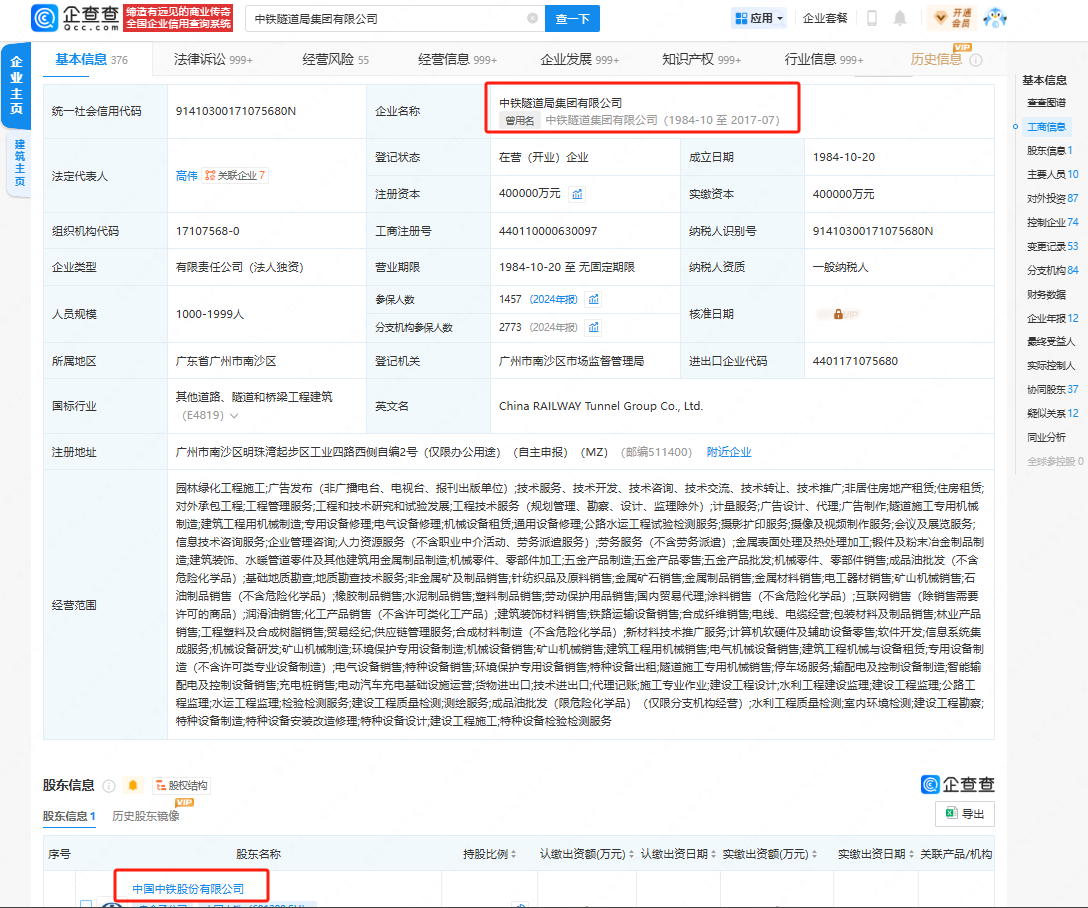
Task: Click the 开通会员 VIP badge
Action: tap(953, 18)
